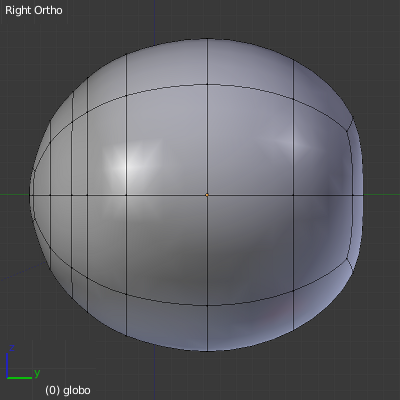
Task: Select the leftmost vertex on the horizontal midline
Action: click(x=30, y=195)
